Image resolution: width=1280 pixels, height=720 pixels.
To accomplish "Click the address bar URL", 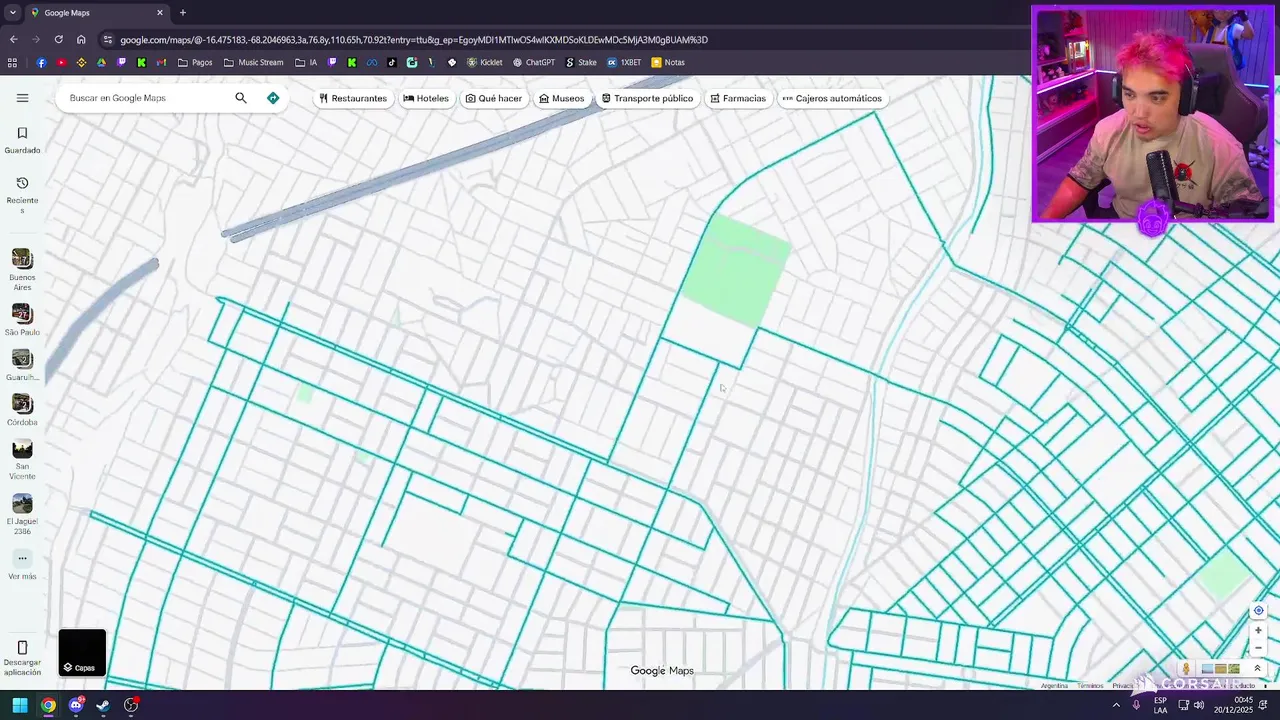I will 414,40.
